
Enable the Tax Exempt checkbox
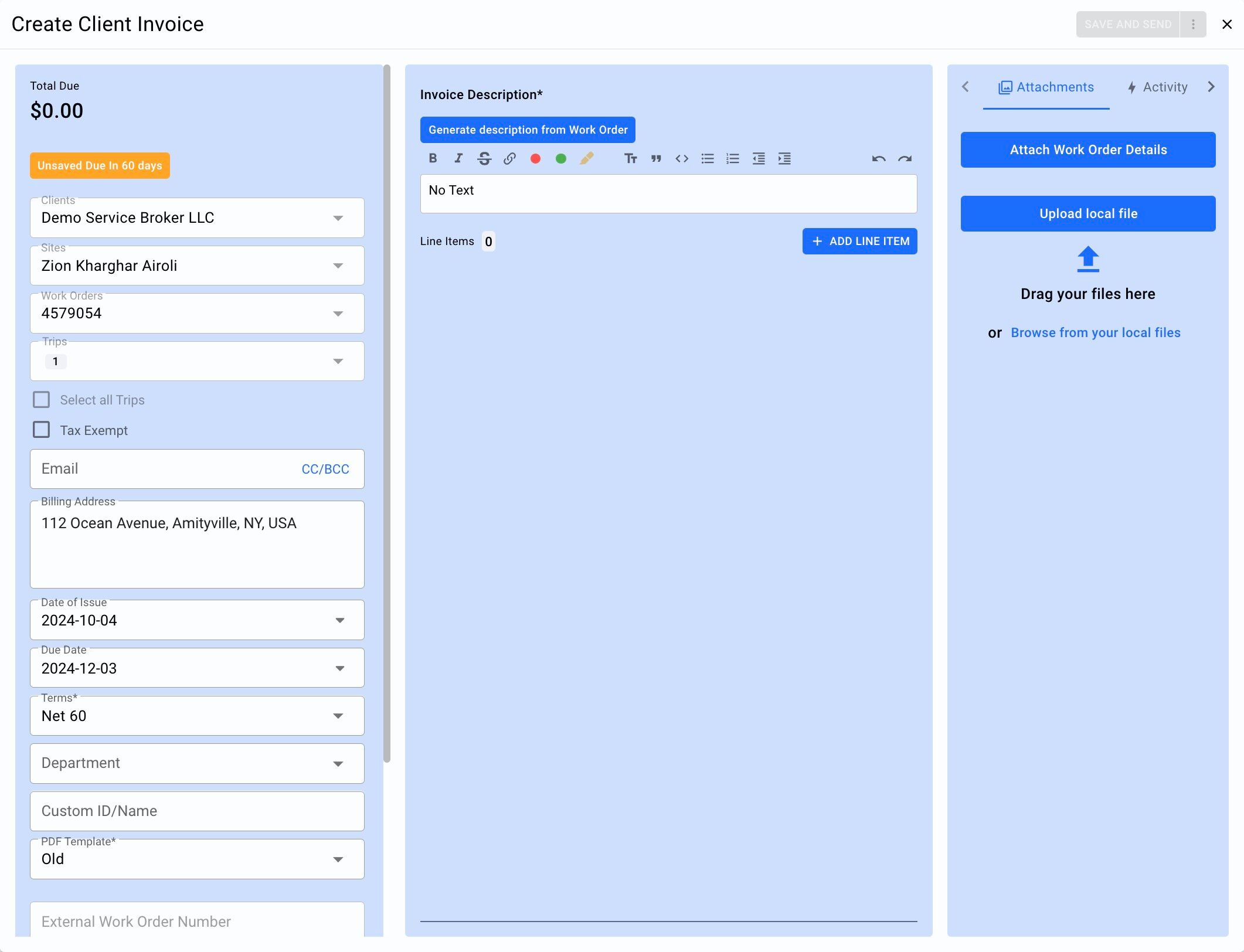[x=42, y=430]
